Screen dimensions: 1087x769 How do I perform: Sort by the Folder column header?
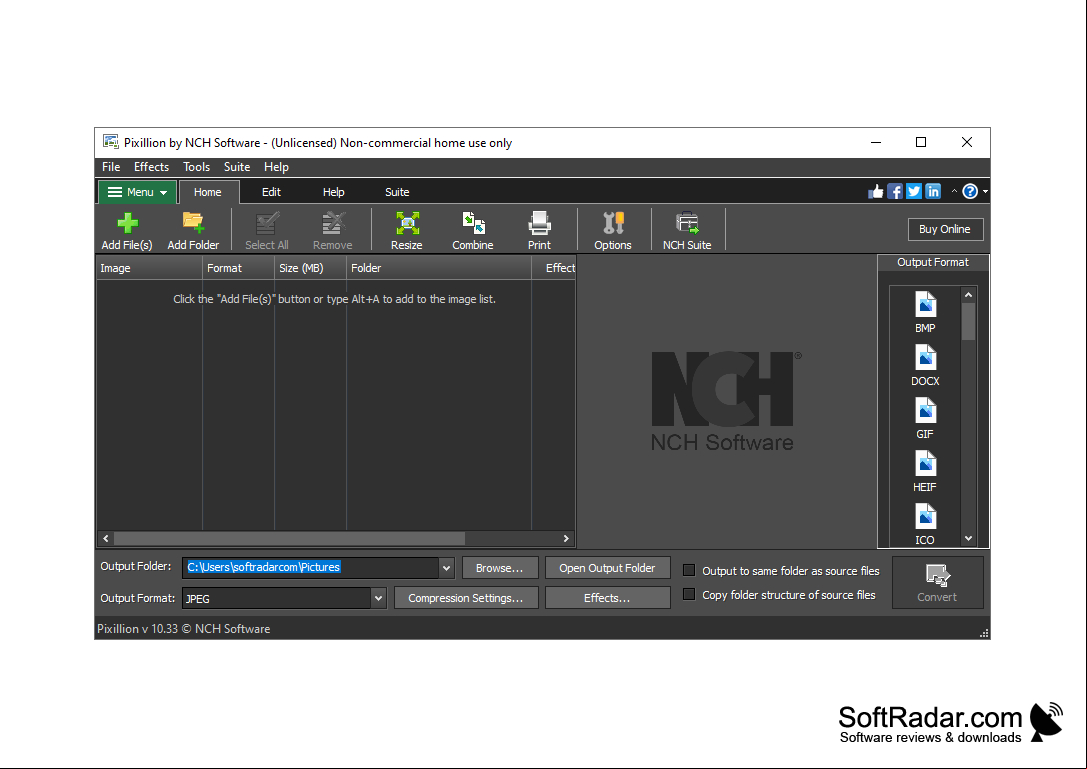coord(439,268)
